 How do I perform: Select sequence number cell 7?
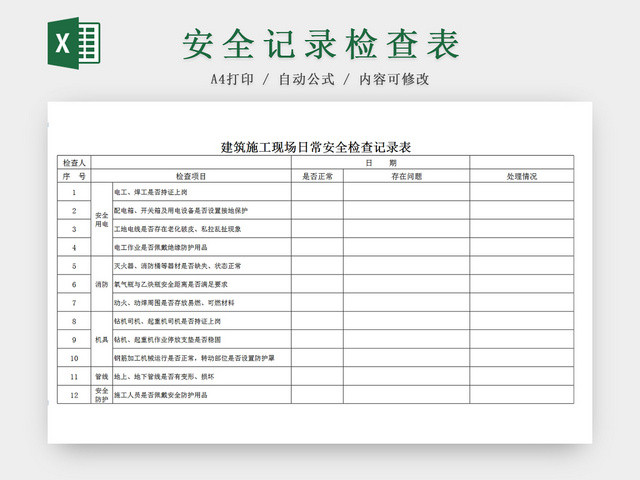click(x=74, y=303)
